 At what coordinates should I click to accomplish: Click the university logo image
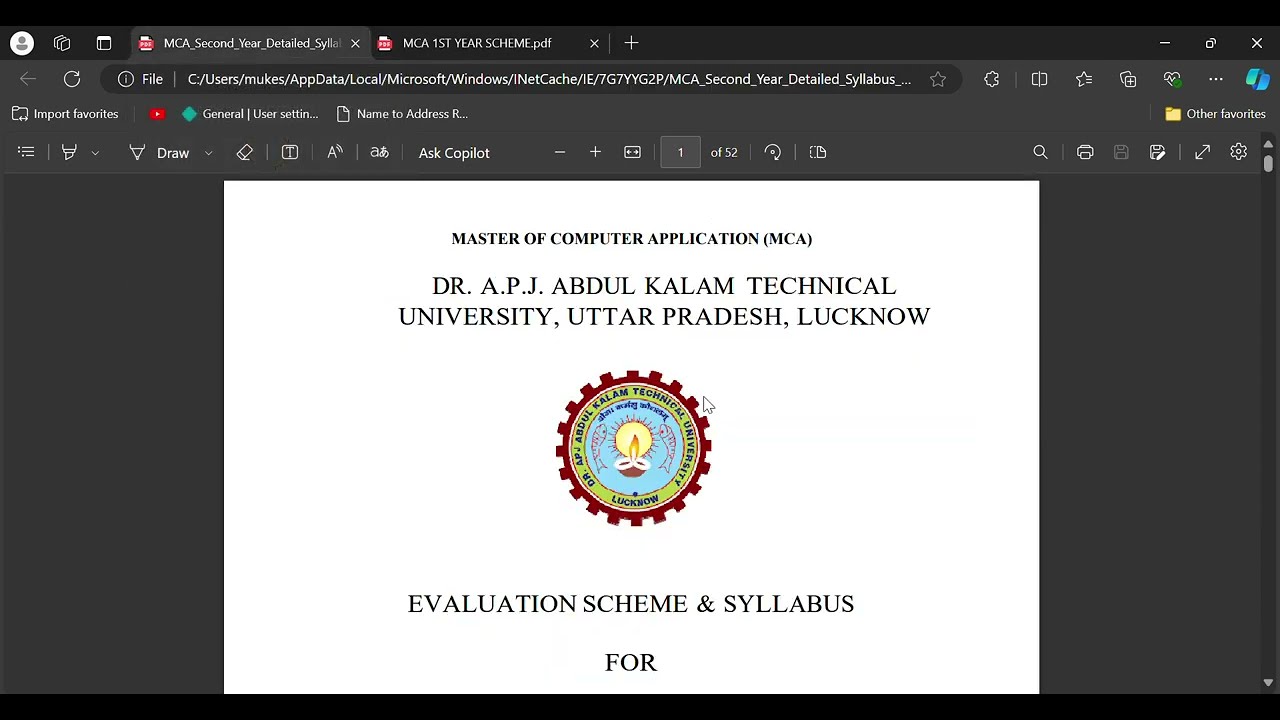(x=633, y=448)
